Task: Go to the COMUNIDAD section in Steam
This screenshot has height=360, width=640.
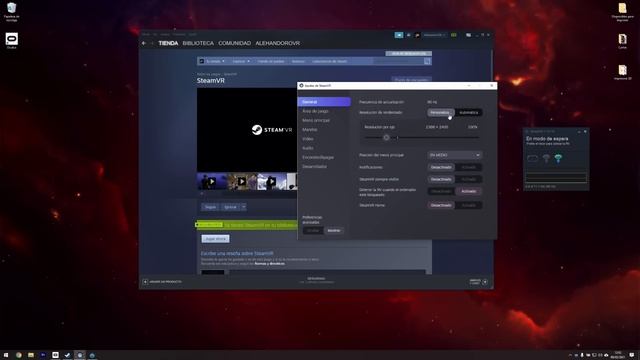Action: [234, 43]
